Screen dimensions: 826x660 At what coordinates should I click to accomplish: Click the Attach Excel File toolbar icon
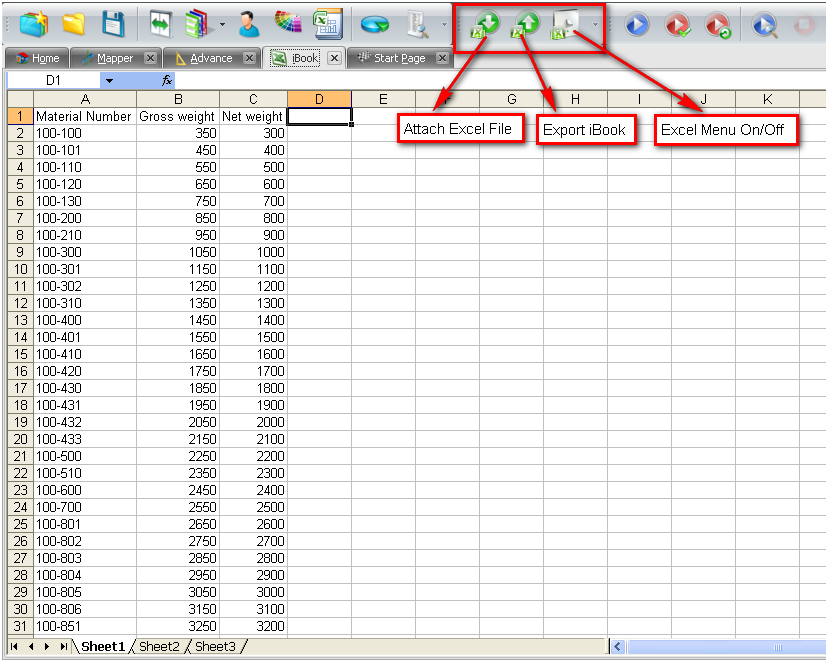pos(486,24)
